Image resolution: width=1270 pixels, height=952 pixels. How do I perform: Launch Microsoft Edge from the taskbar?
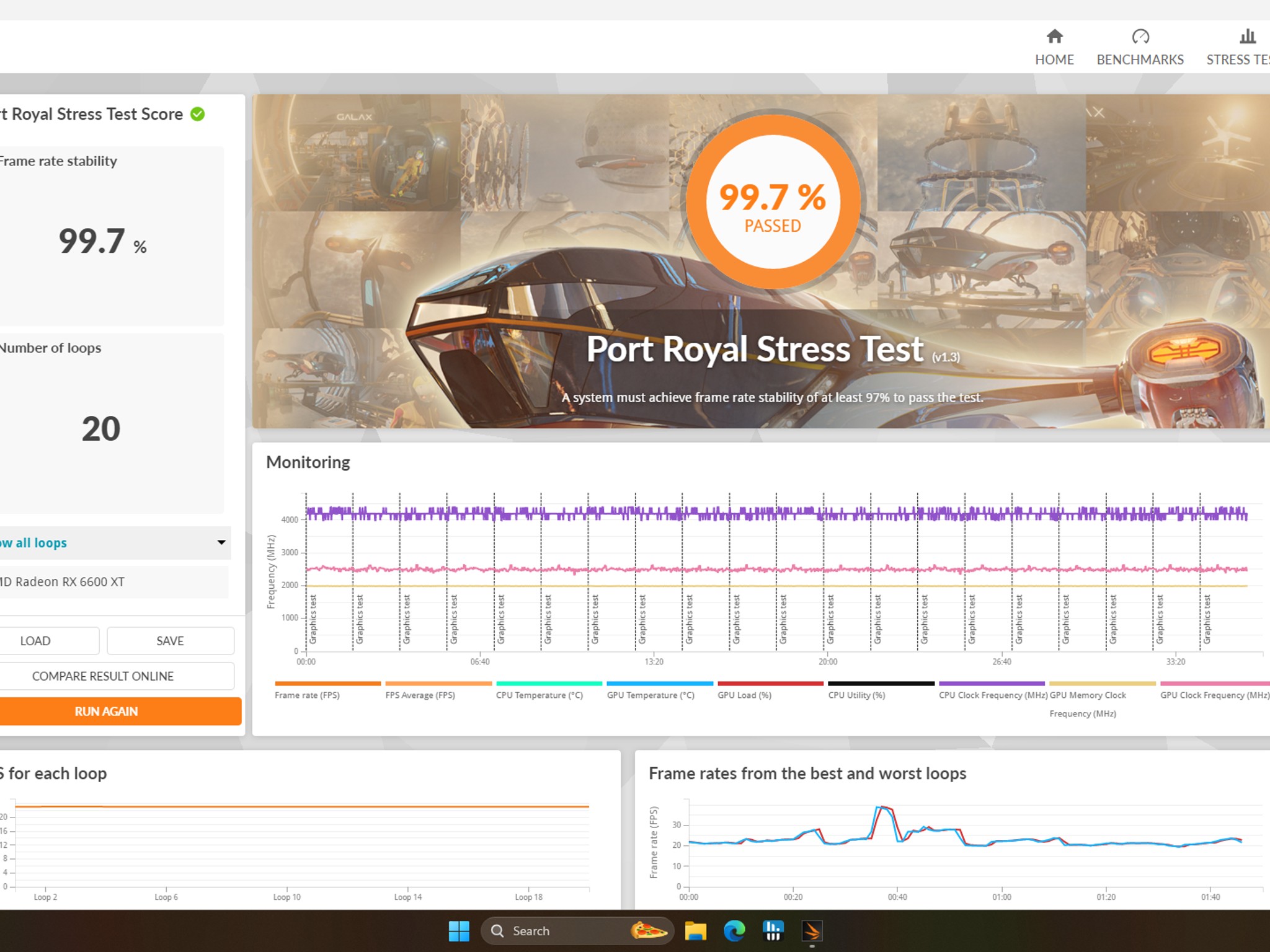(x=734, y=931)
